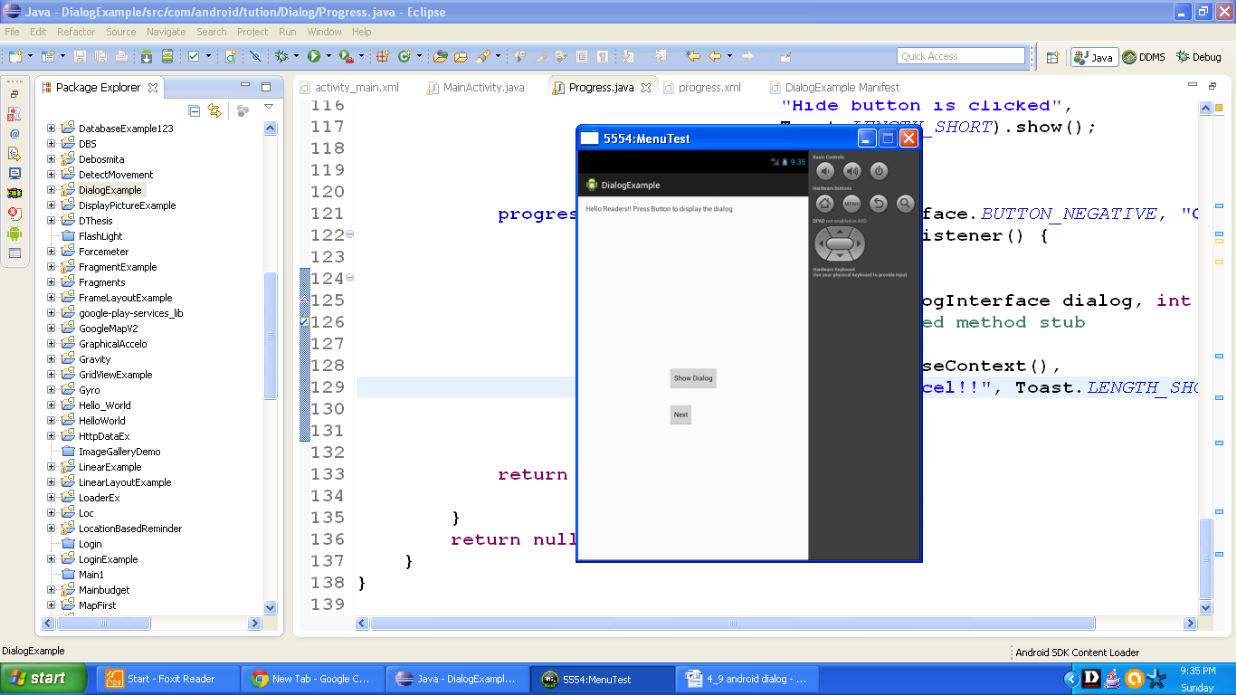Collapse the code fold at line 122
This screenshot has width=1236, height=695.
pos(350,235)
